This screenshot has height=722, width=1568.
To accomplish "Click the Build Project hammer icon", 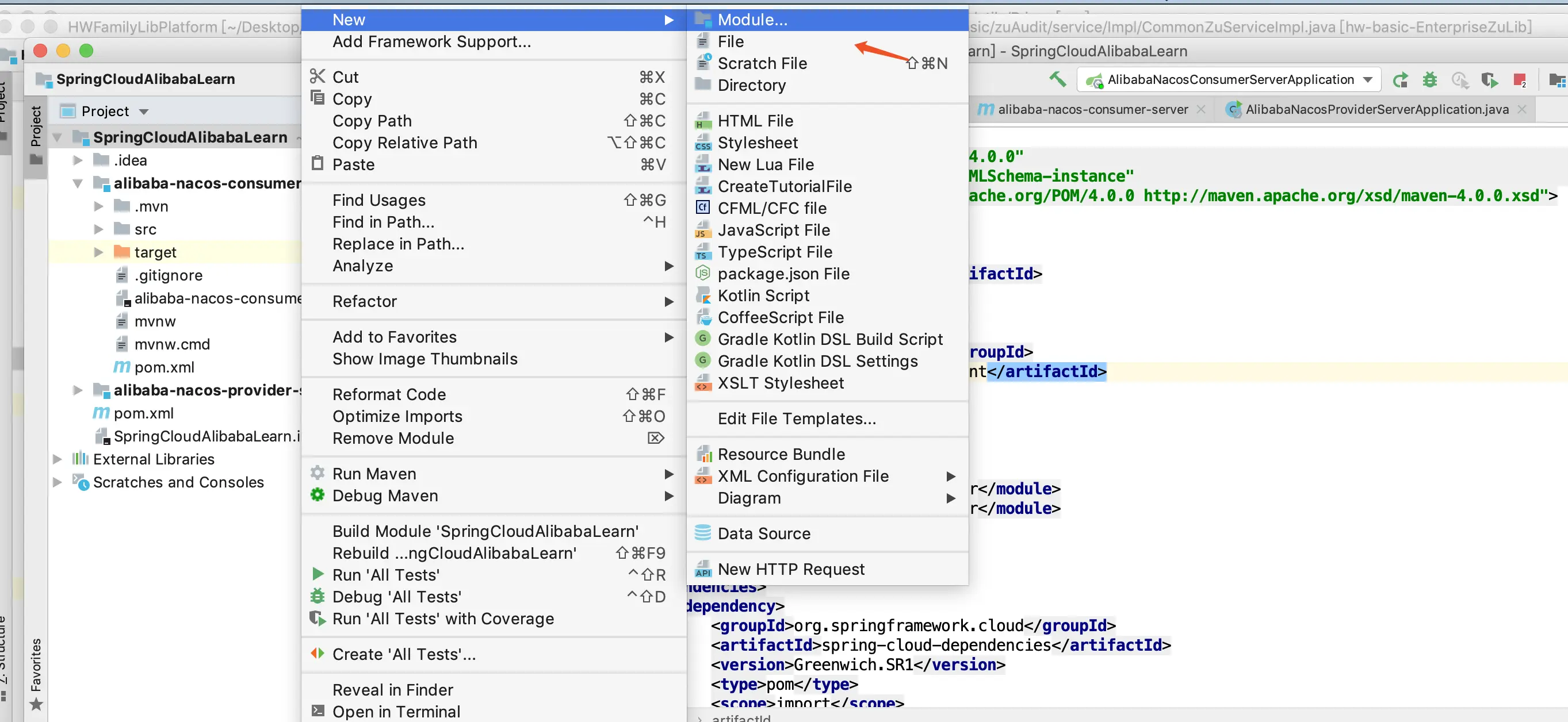I will pyautogui.click(x=1057, y=79).
